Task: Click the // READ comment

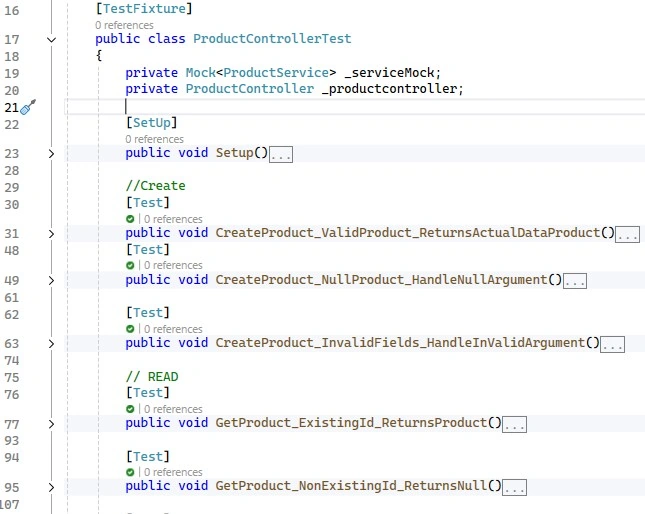Action: coord(152,377)
